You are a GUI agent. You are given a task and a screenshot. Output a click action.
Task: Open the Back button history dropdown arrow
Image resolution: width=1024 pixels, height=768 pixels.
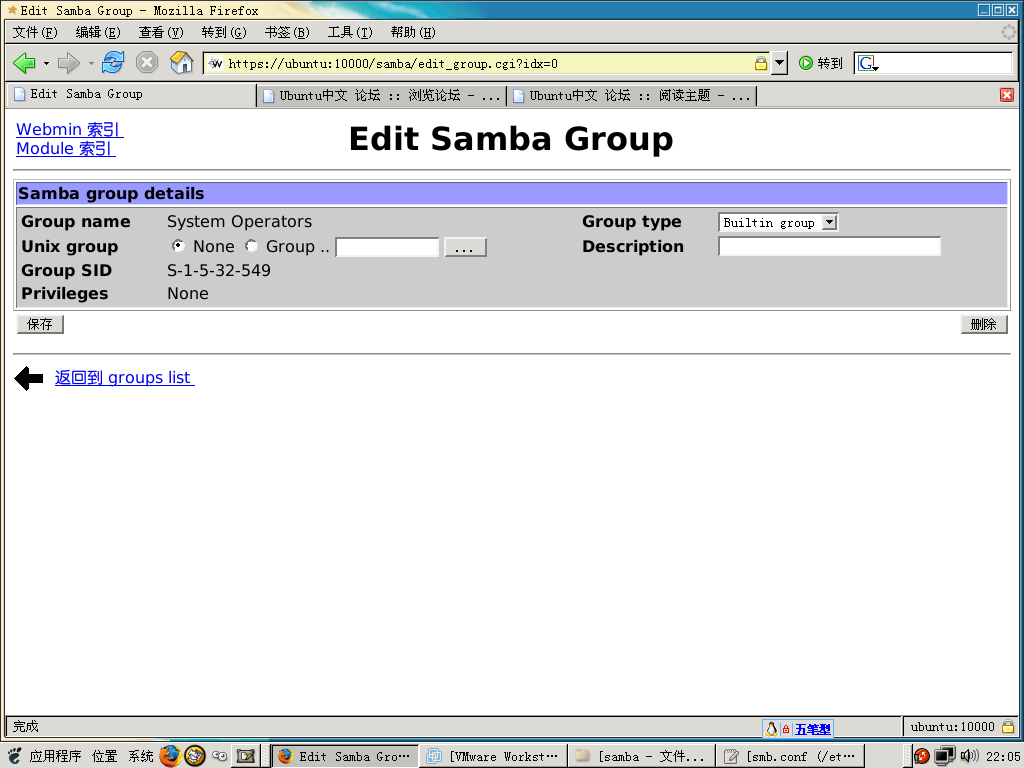coord(46,63)
